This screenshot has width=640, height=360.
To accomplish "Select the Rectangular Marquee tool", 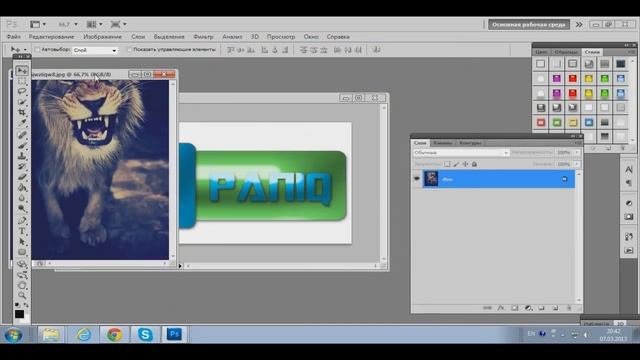I will 22,81.
